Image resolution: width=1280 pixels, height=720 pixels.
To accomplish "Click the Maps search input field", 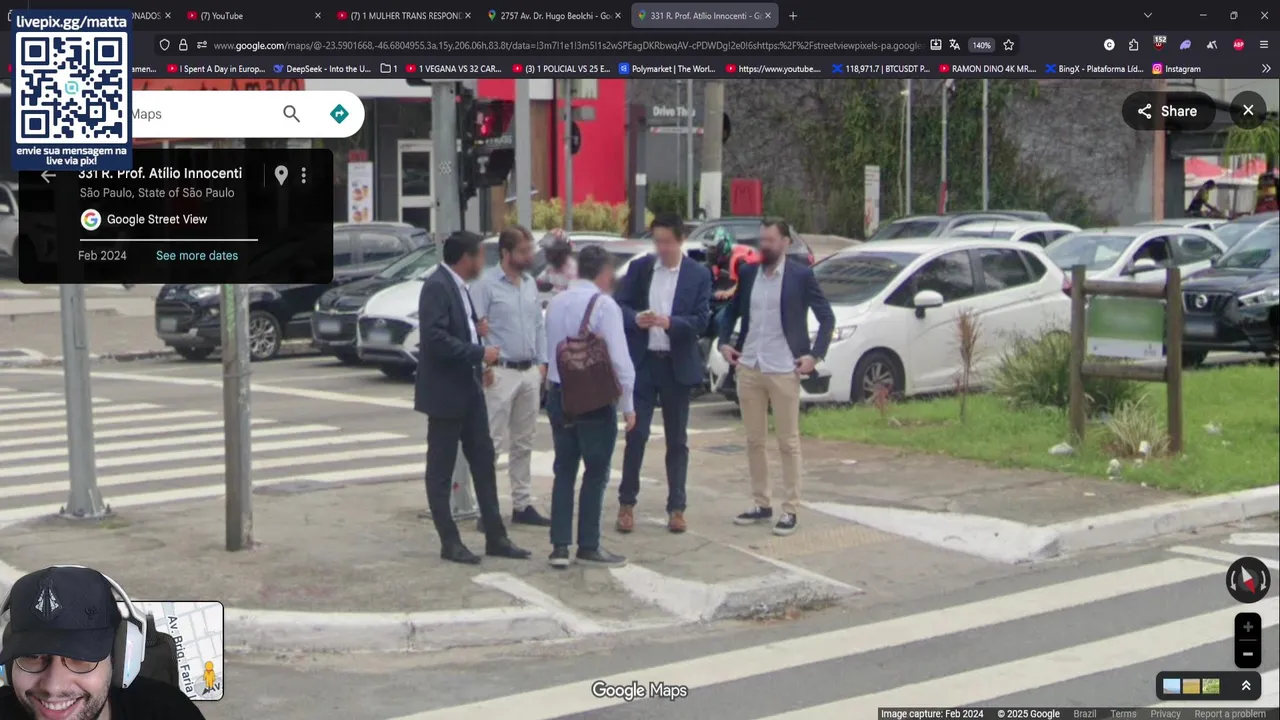I will click(x=200, y=114).
